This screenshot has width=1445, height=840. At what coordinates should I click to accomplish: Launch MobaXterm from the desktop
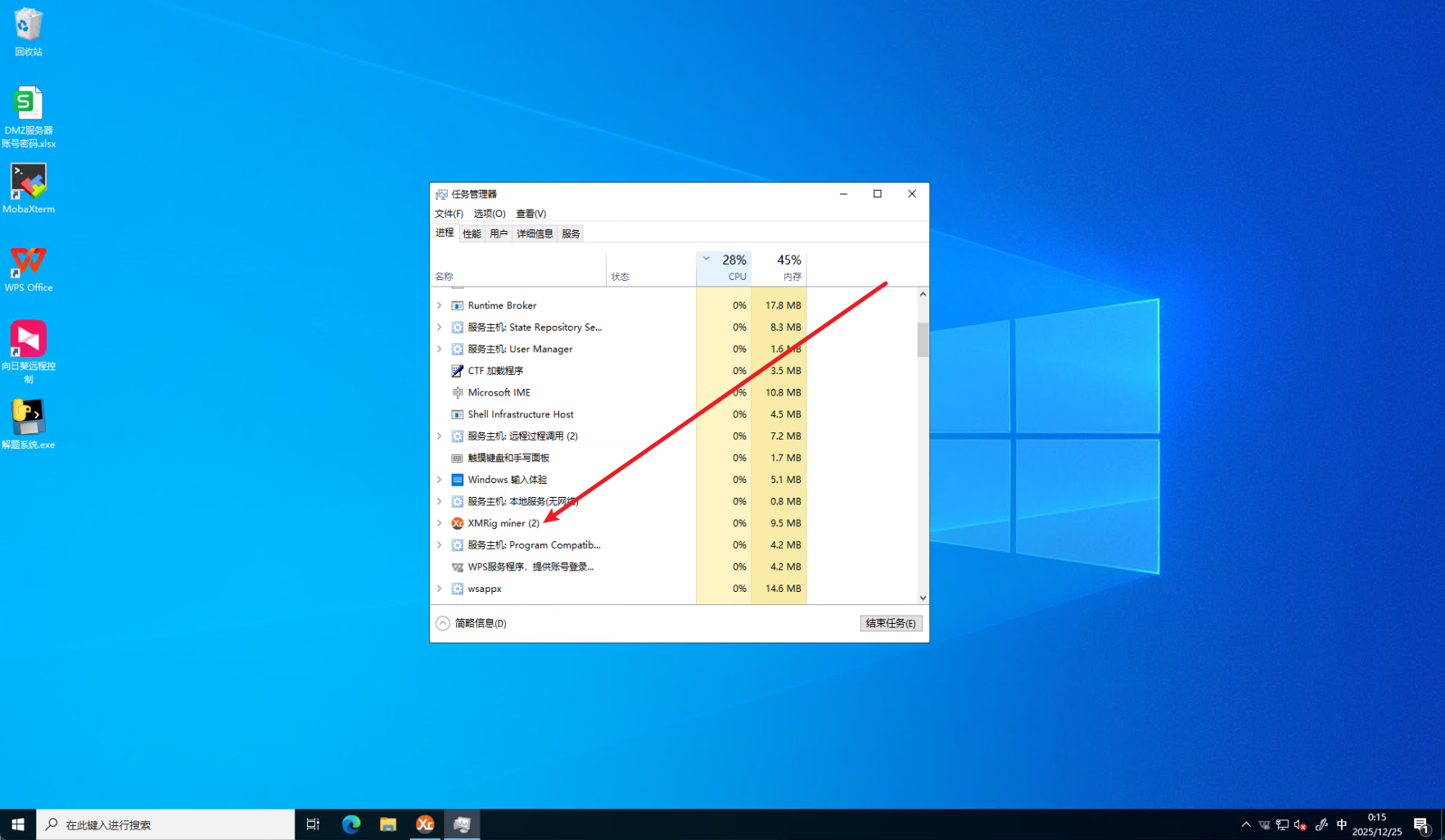pyautogui.click(x=28, y=187)
